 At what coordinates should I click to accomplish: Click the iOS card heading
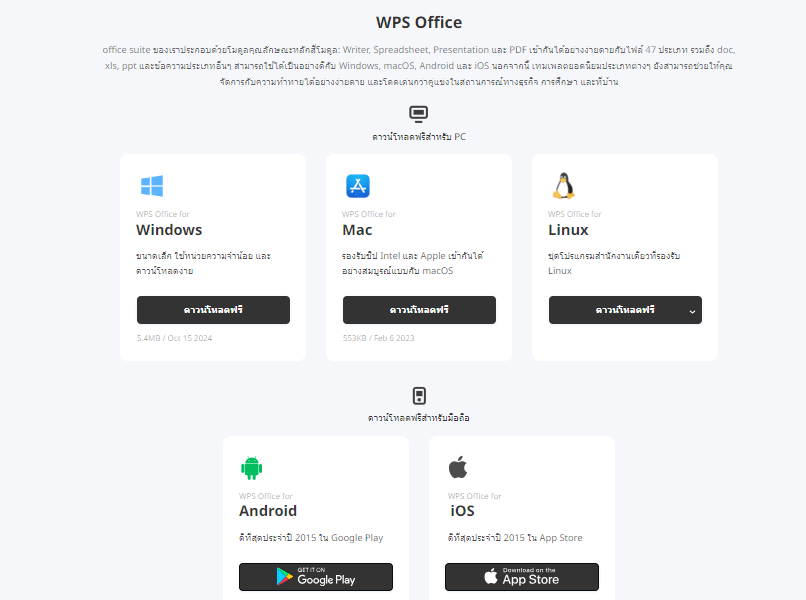point(462,511)
